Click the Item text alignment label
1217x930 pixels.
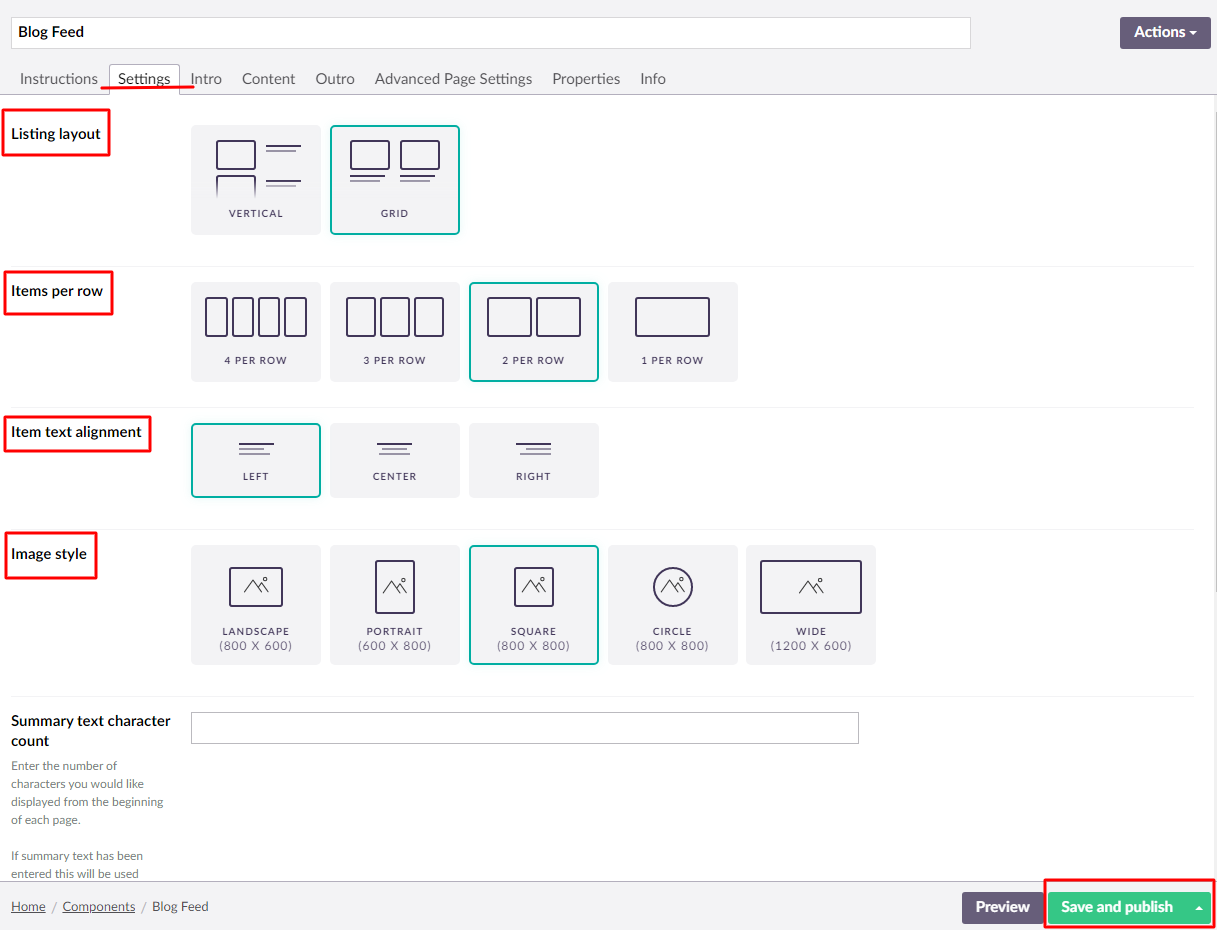(77, 433)
